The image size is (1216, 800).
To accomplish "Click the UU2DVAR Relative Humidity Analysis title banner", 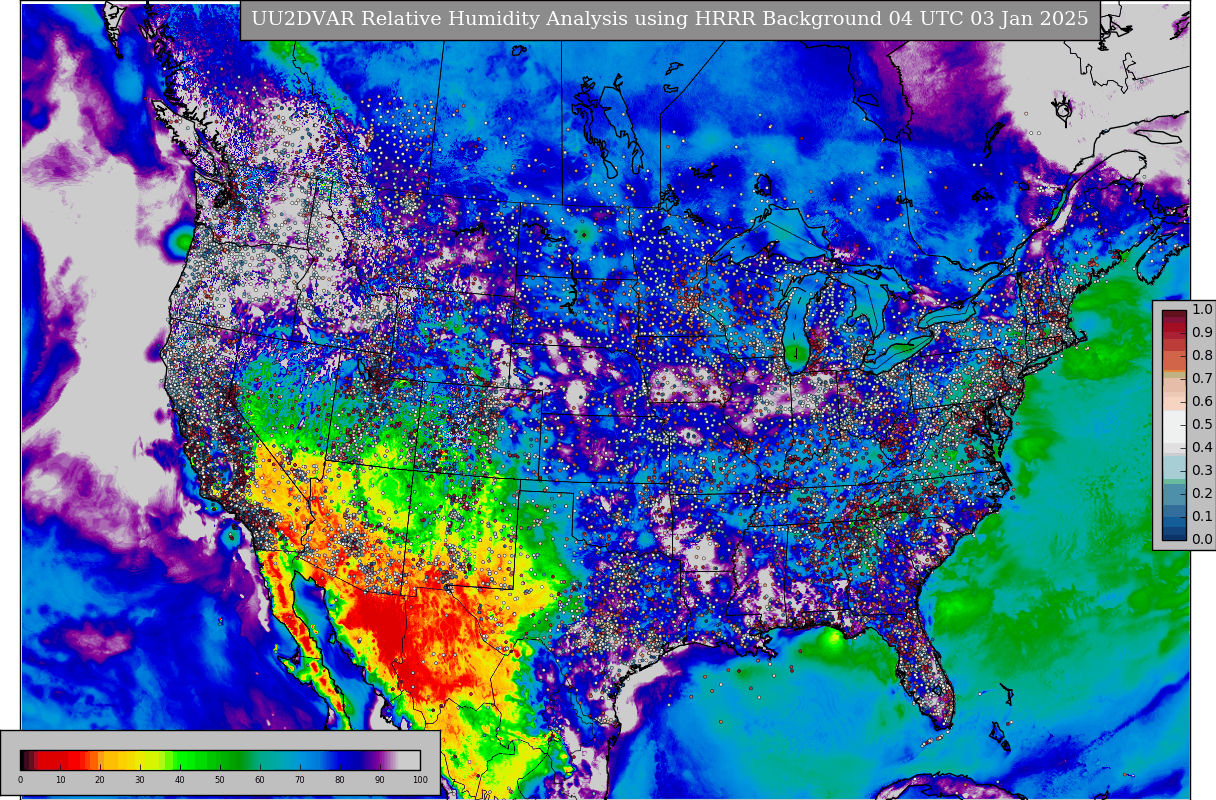I will tap(670, 19).
